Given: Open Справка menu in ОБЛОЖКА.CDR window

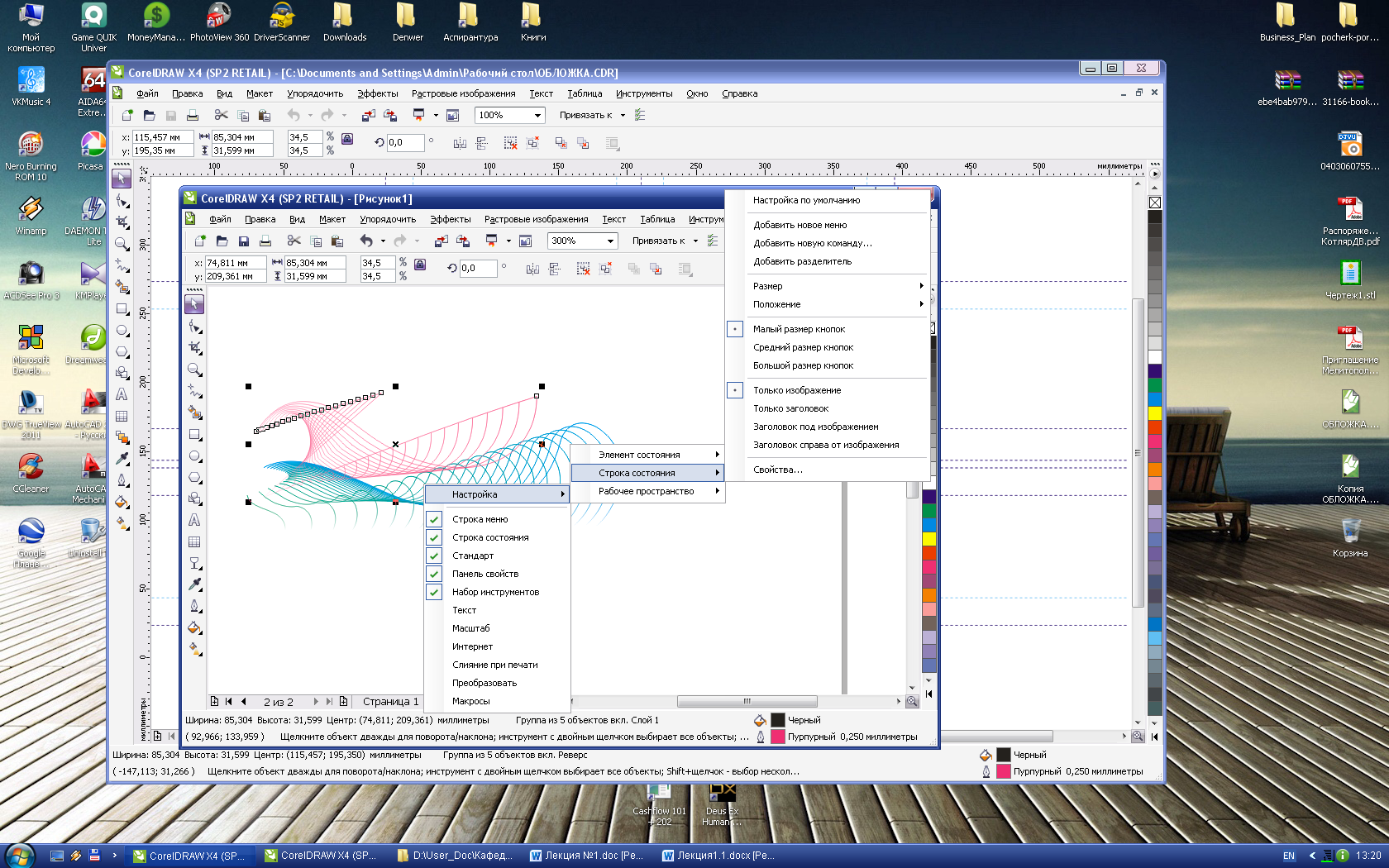Looking at the screenshot, I should point(739,93).
